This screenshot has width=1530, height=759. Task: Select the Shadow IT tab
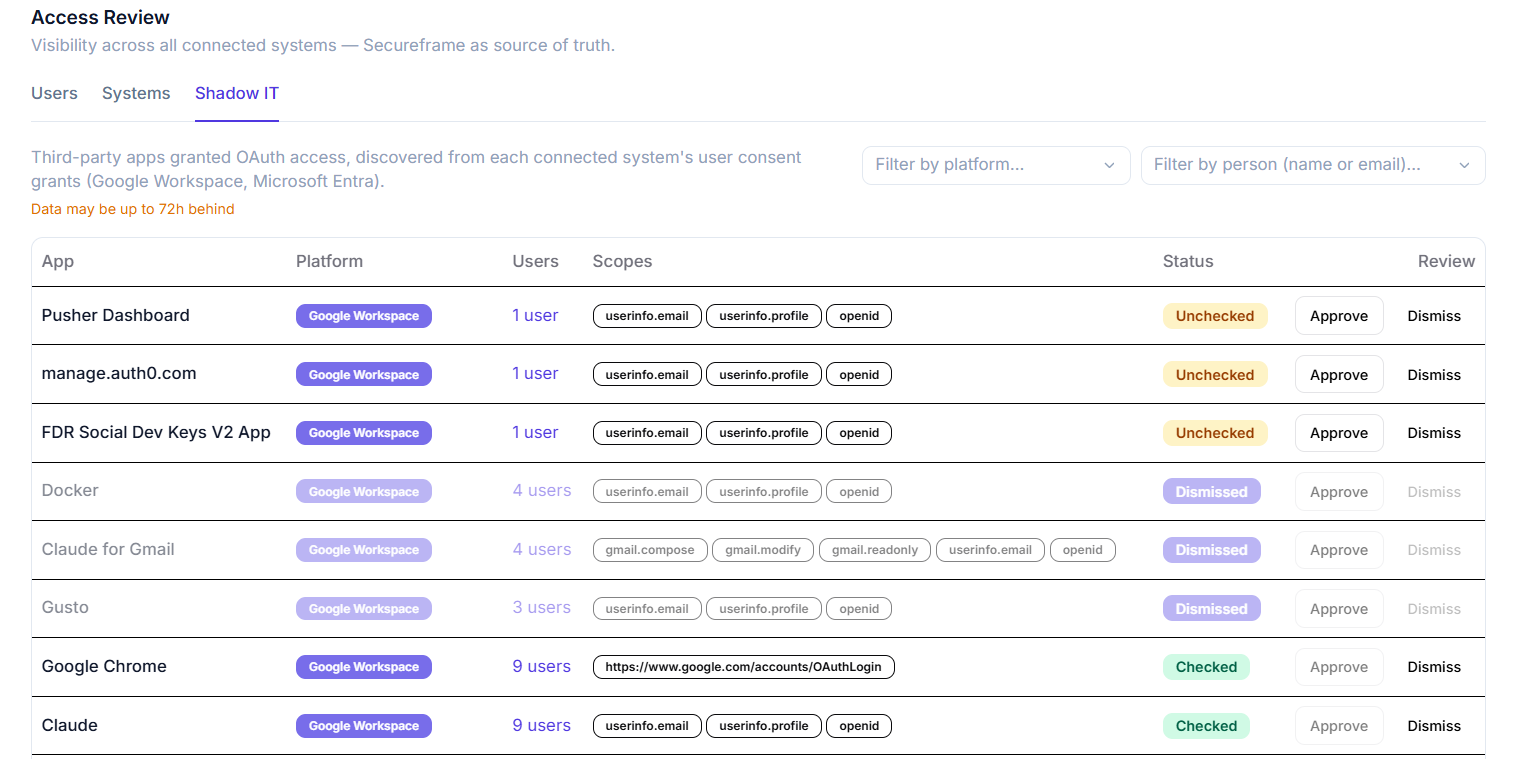[237, 93]
